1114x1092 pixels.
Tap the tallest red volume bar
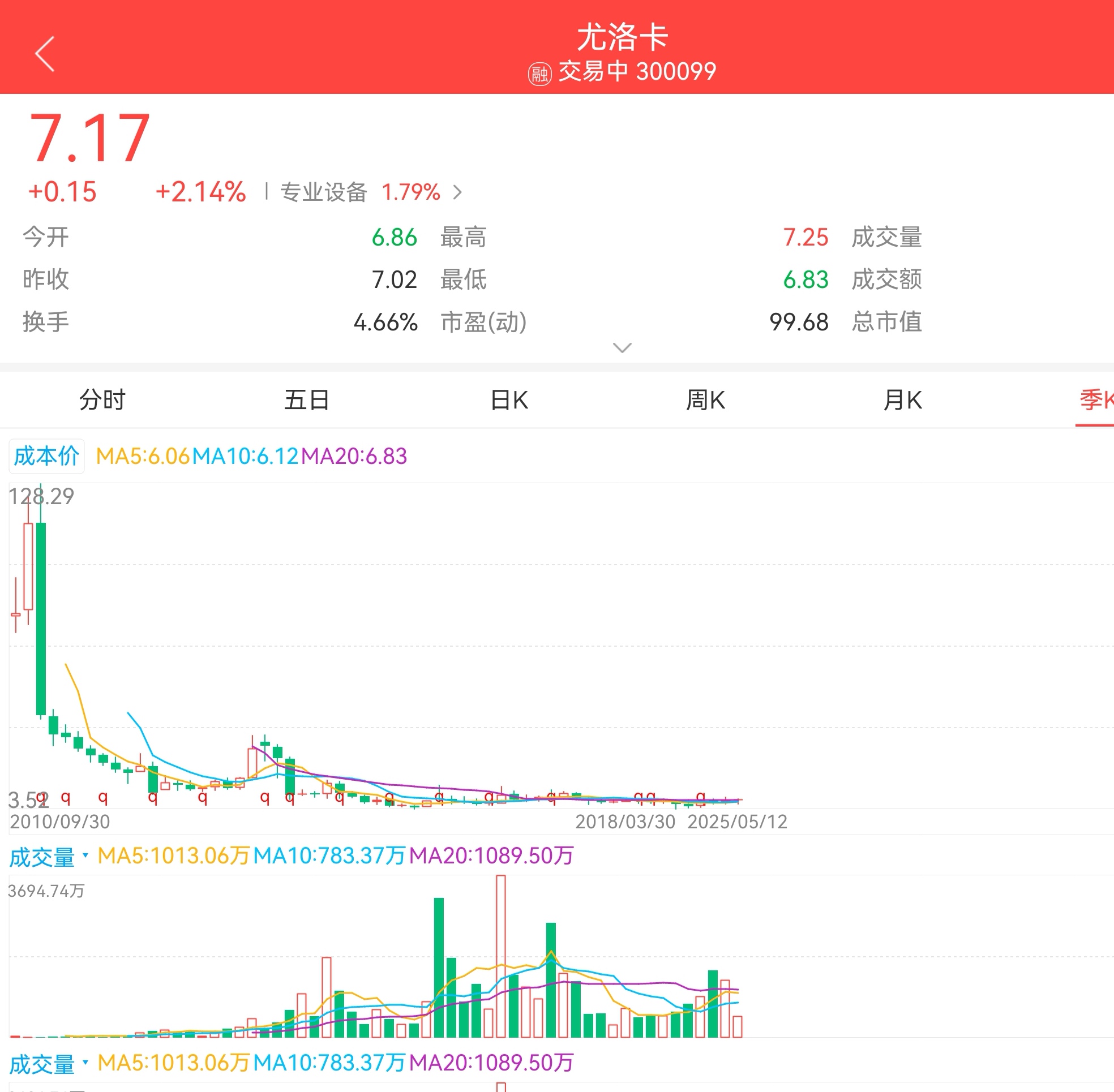[x=501, y=957]
